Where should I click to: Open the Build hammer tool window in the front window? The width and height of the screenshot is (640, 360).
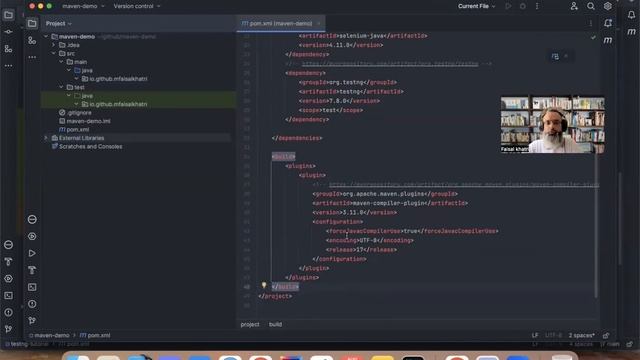[x=32, y=270]
